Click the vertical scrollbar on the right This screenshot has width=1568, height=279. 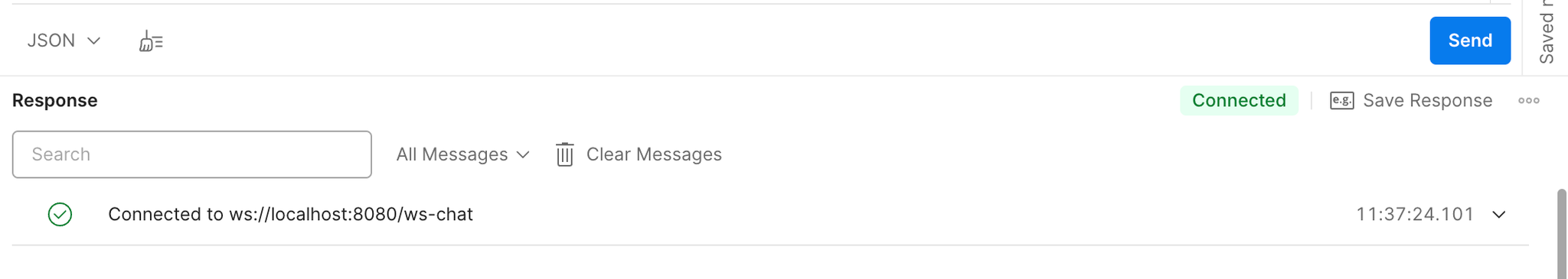tap(1562, 233)
